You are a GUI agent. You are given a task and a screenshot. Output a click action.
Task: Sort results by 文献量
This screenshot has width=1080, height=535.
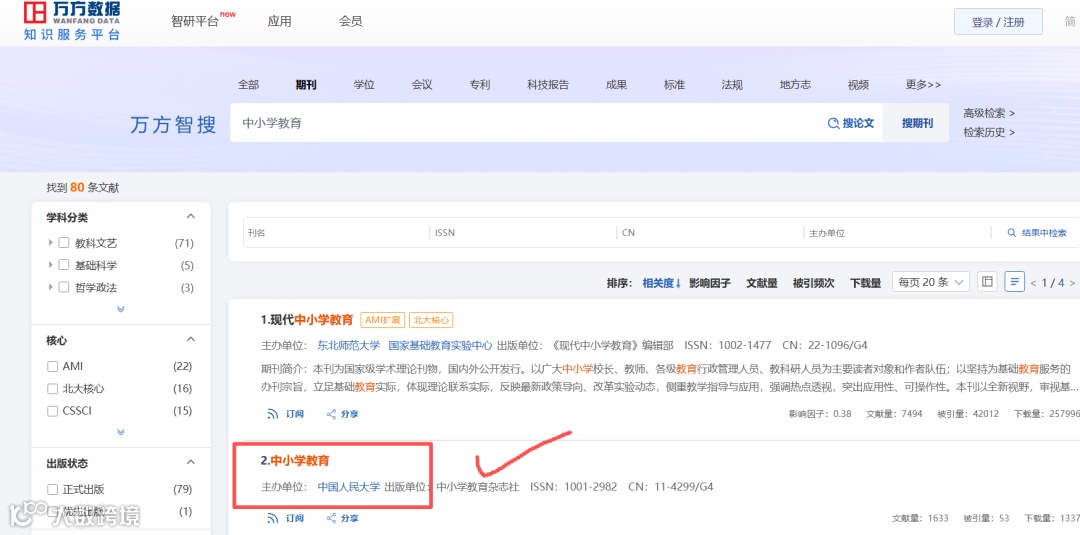coord(762,283)
